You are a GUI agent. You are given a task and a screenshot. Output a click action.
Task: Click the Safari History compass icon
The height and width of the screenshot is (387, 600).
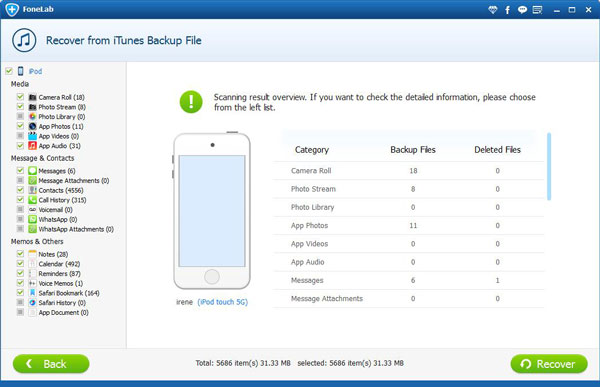point(33,302)
